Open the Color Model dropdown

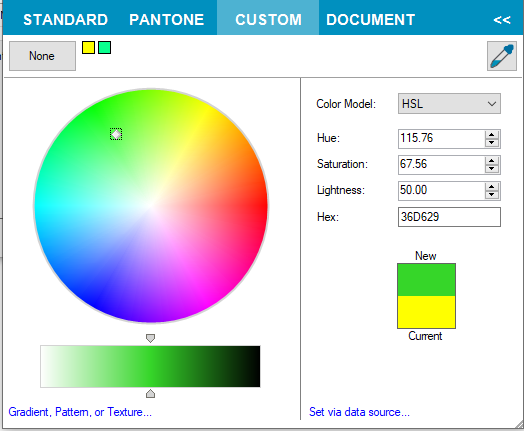click(449, 104)
